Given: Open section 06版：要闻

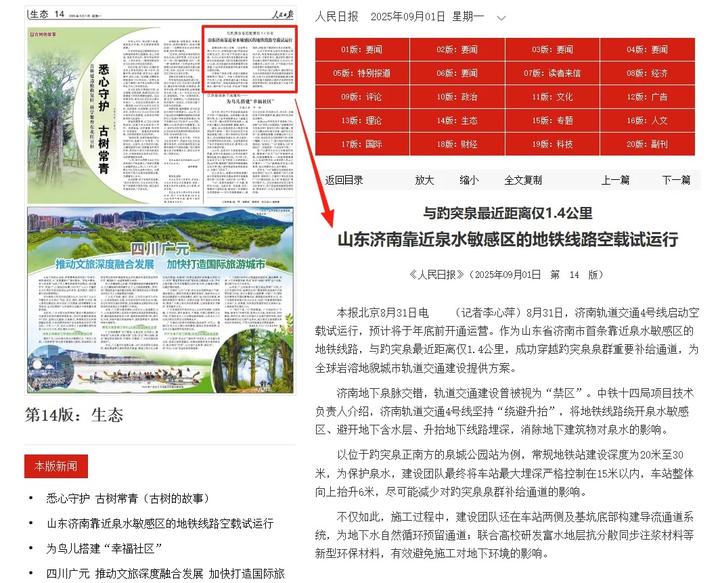Looking at the screenshot, I should point(457,73).
